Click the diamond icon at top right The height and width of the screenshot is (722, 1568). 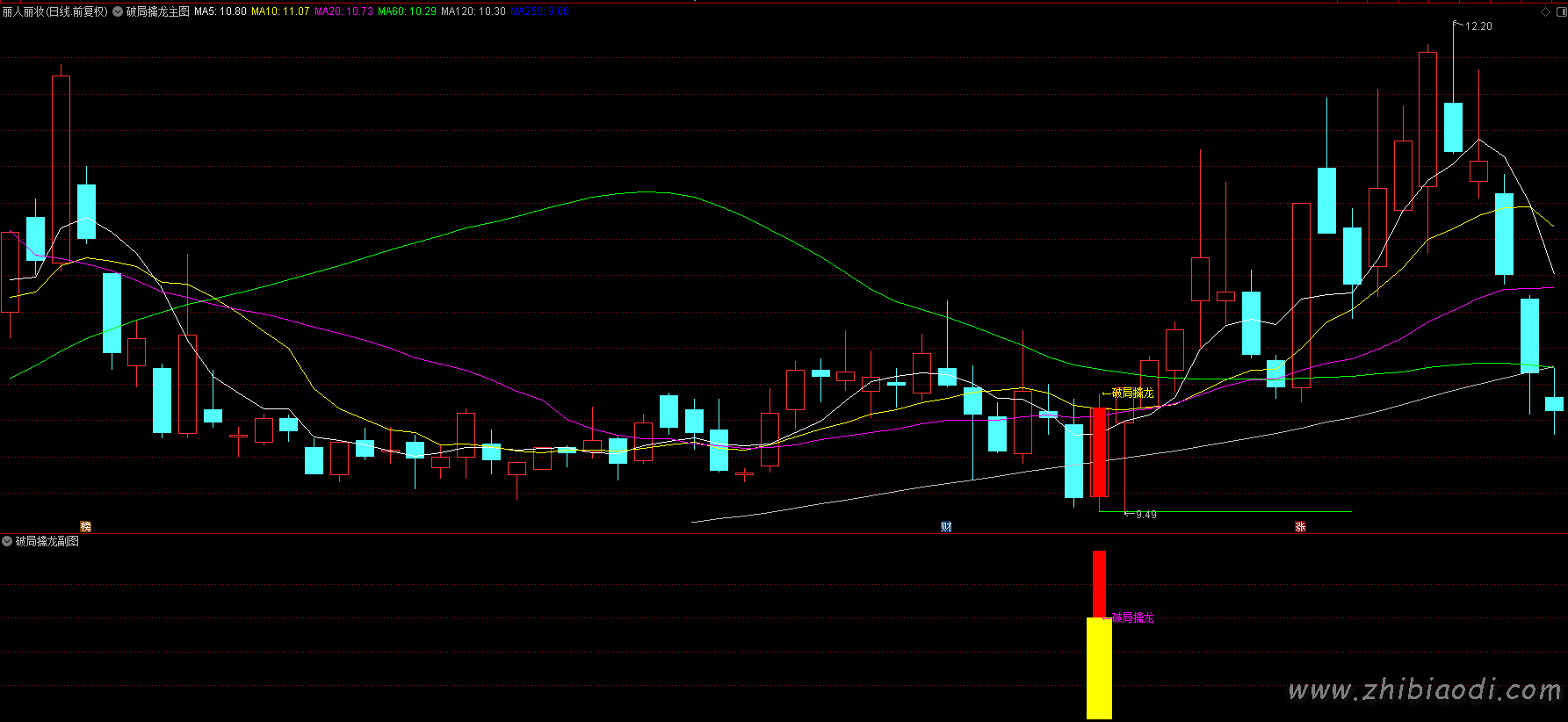(x=1545, y=11)
